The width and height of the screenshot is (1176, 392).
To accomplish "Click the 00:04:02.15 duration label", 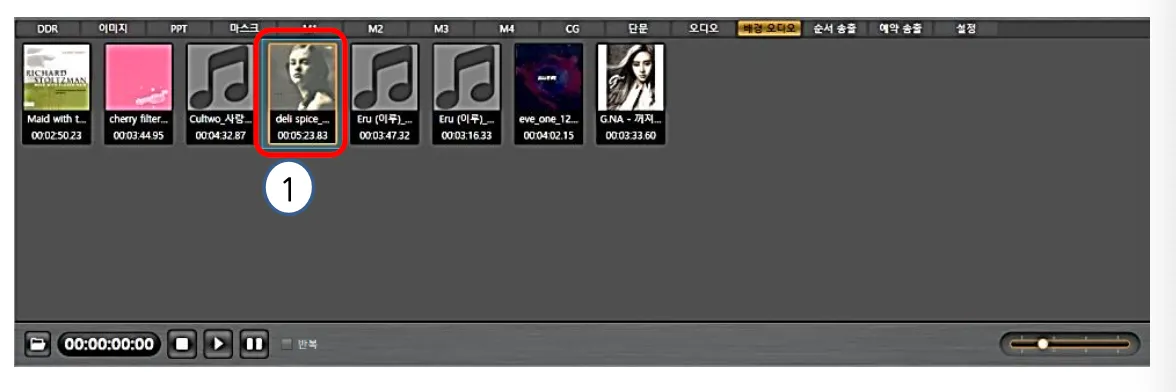I will [548, 136].
